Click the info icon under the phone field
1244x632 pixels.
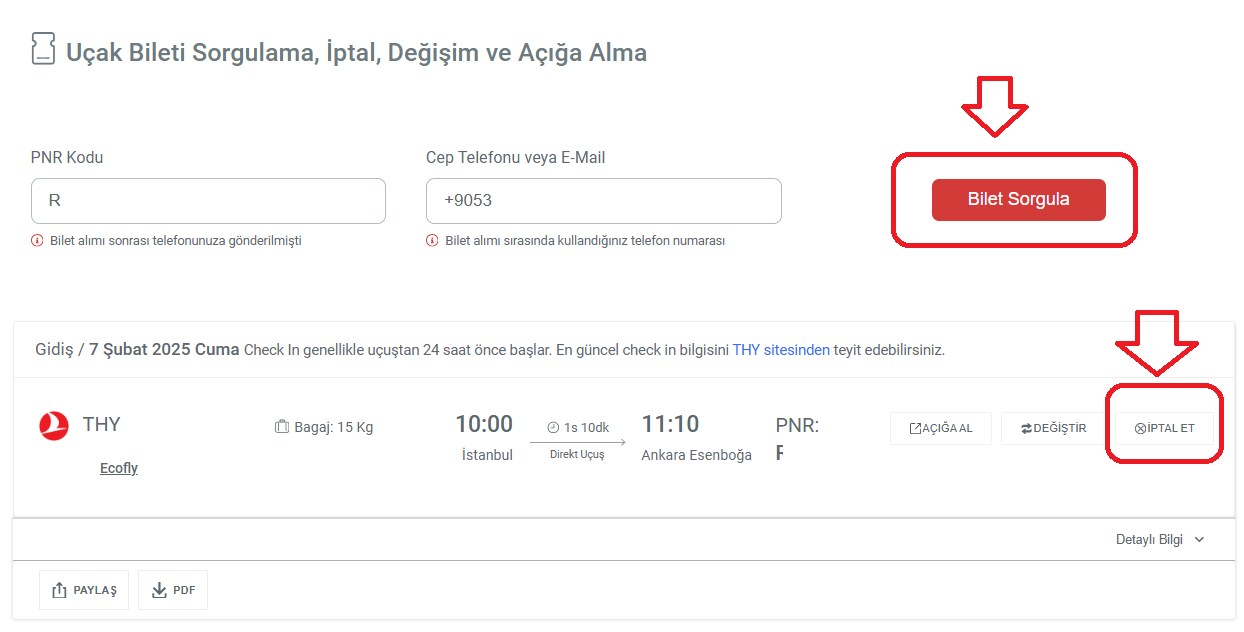[x=432, y=240]
